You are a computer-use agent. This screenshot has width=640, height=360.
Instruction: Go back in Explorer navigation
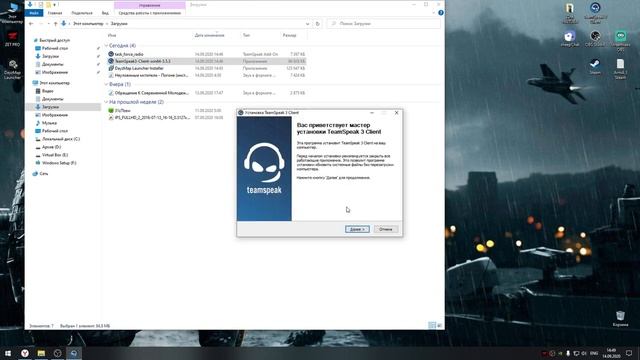[x=31, y=24]
